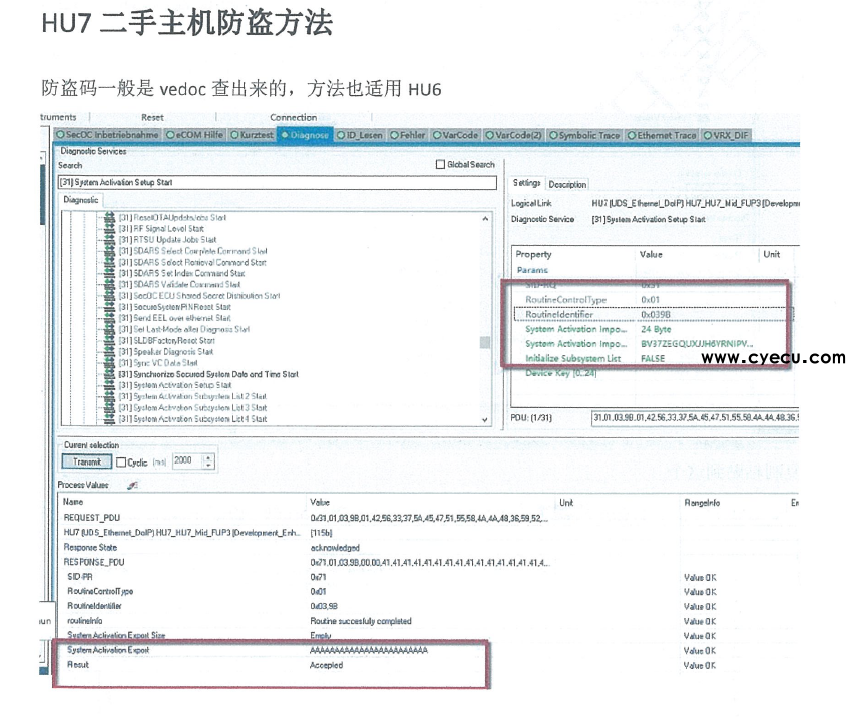Toggle the Cyclic checkbox

(121, 462)
